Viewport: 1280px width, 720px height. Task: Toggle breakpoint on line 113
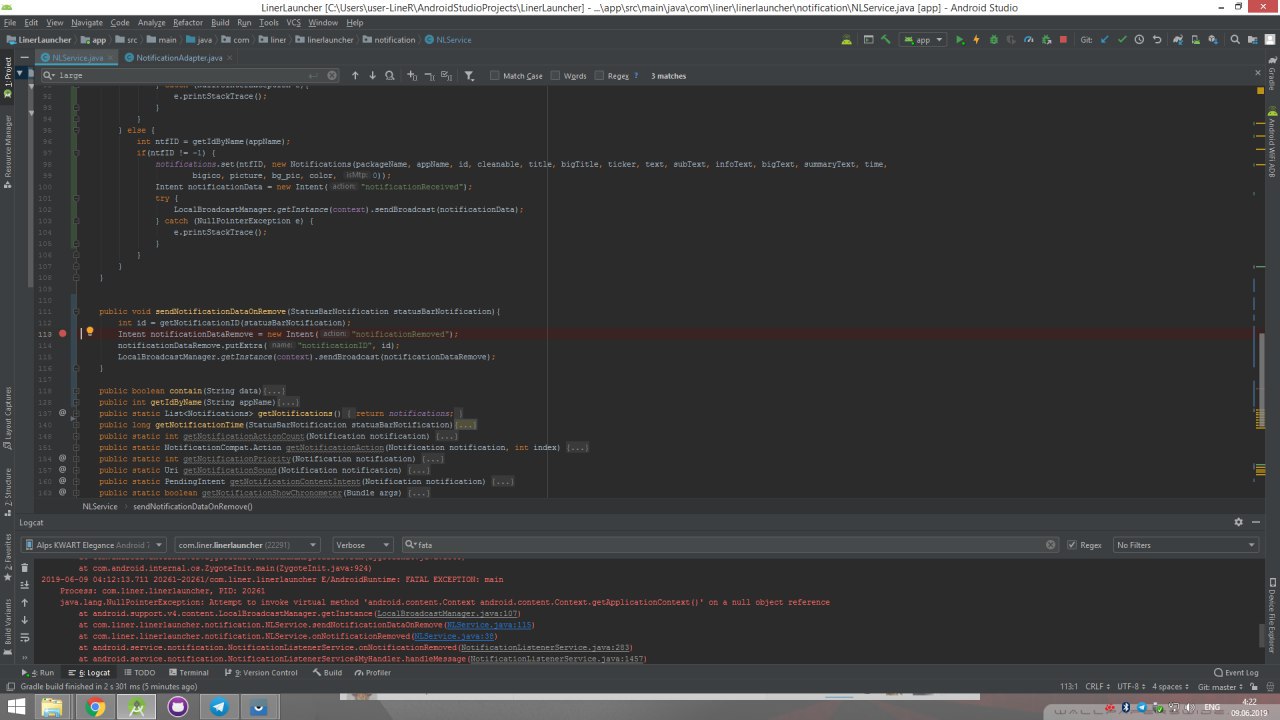[62, 334]
